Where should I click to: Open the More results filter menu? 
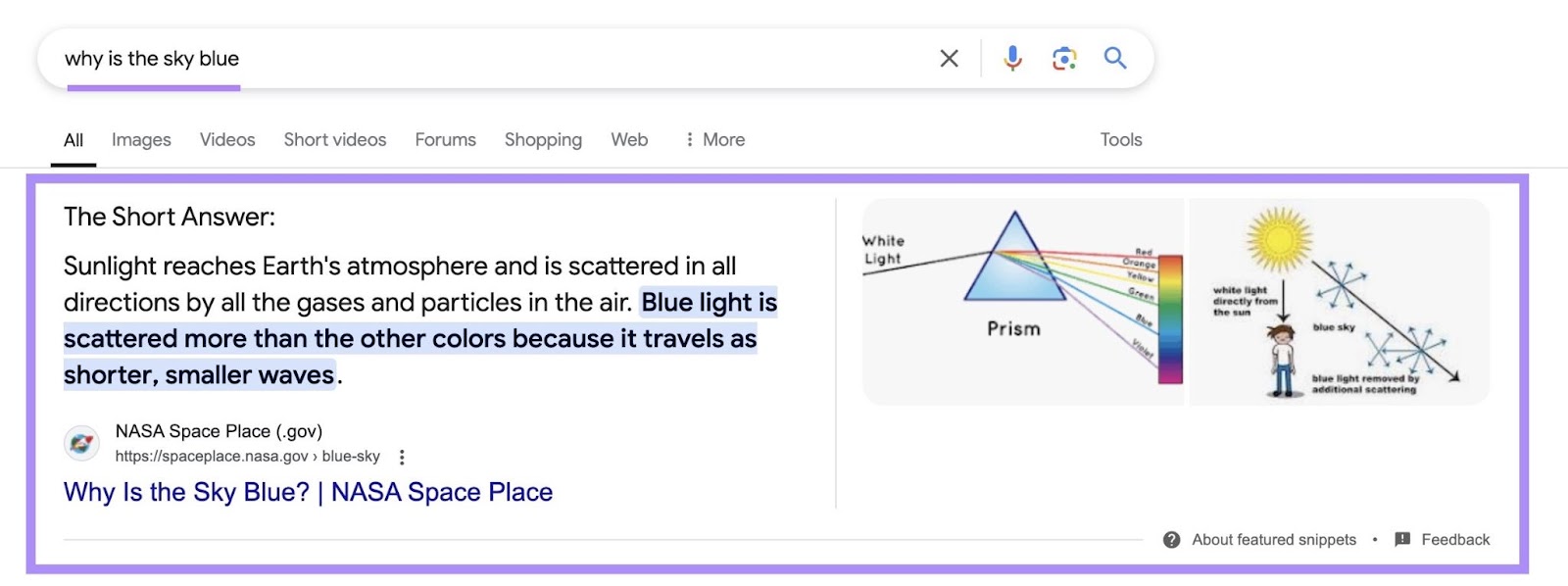pos(715,139)
